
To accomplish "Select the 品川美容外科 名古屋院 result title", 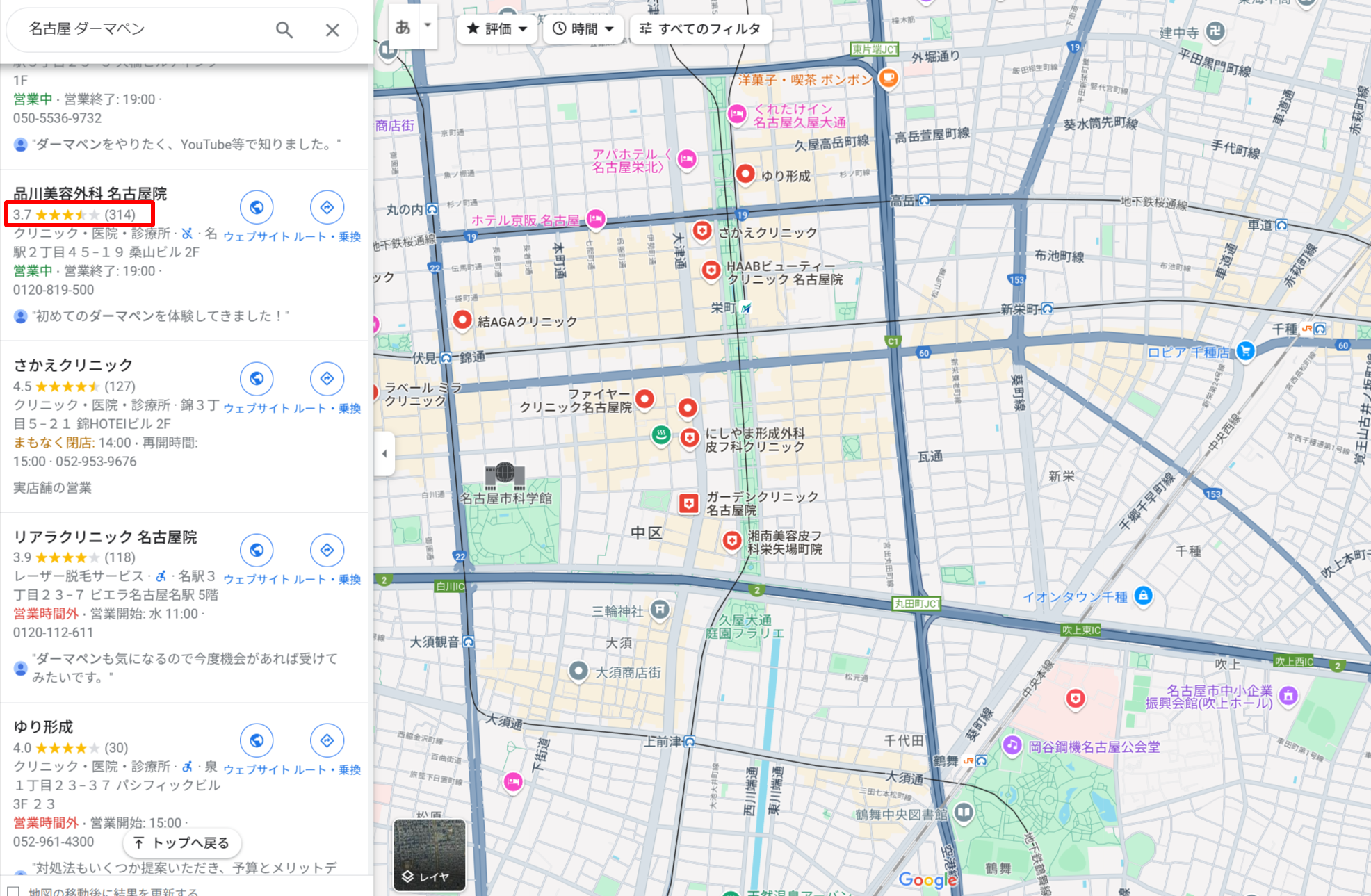I will [90, 194].
